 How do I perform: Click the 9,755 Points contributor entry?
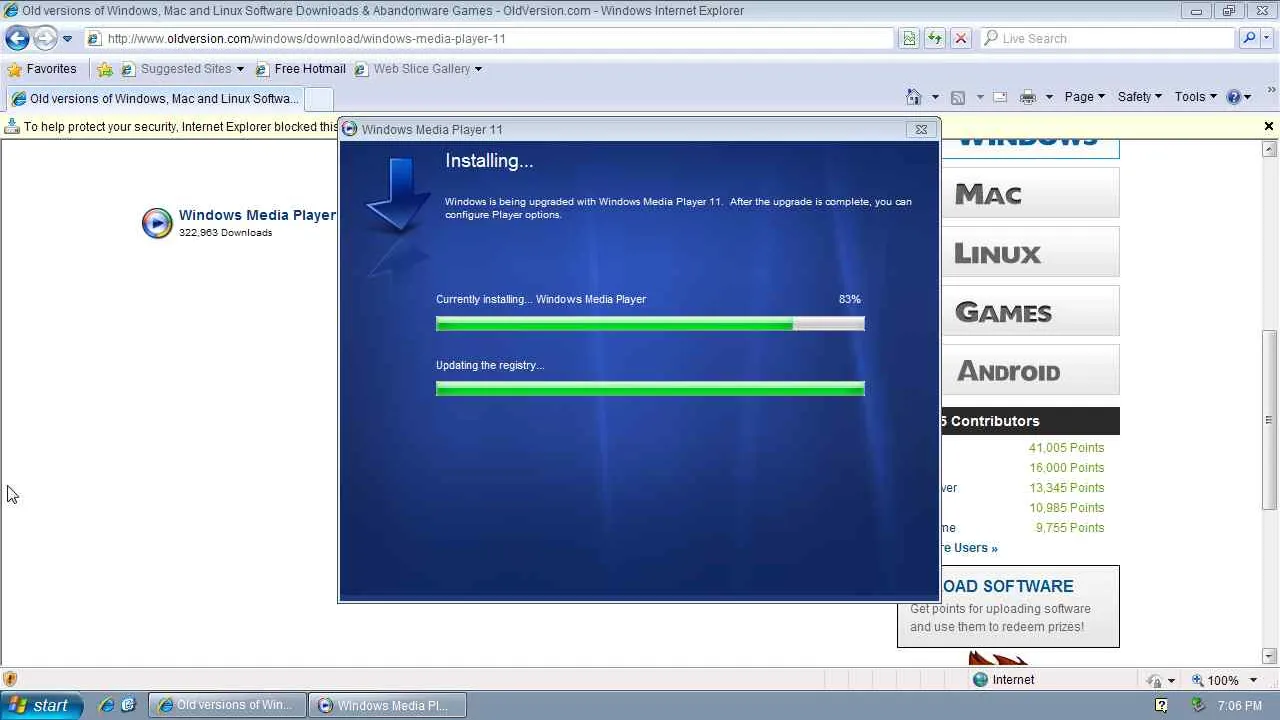click(1070, 528)
